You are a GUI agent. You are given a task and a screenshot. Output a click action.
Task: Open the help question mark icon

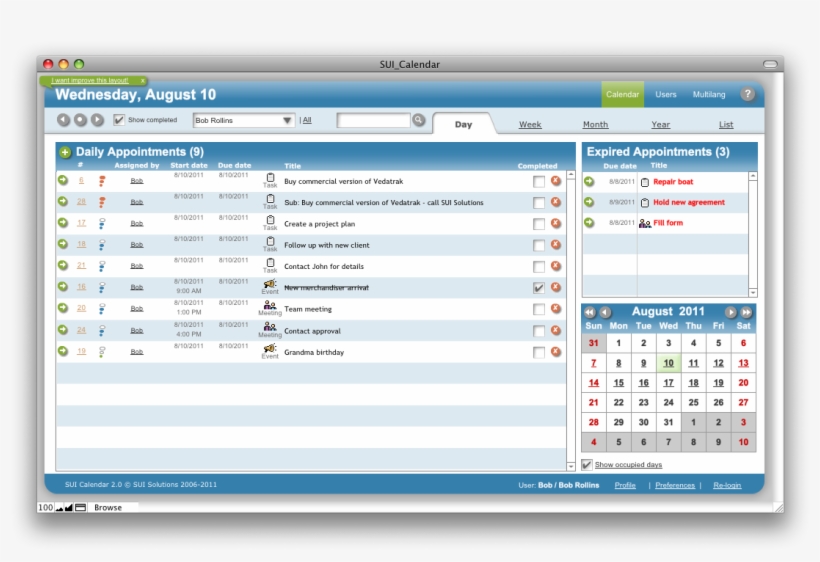coord(748,94)
